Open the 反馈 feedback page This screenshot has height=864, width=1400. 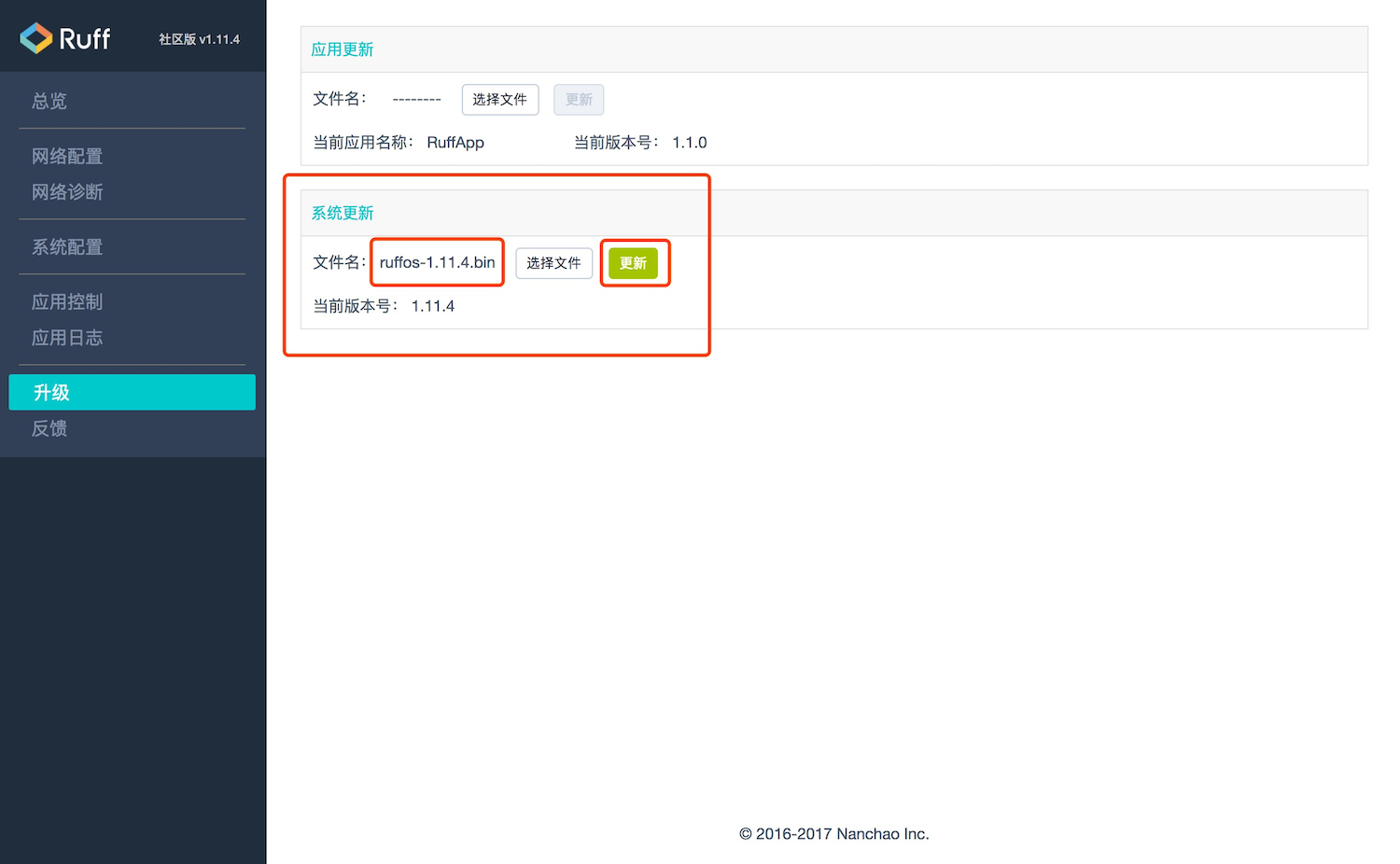(49, 428)
